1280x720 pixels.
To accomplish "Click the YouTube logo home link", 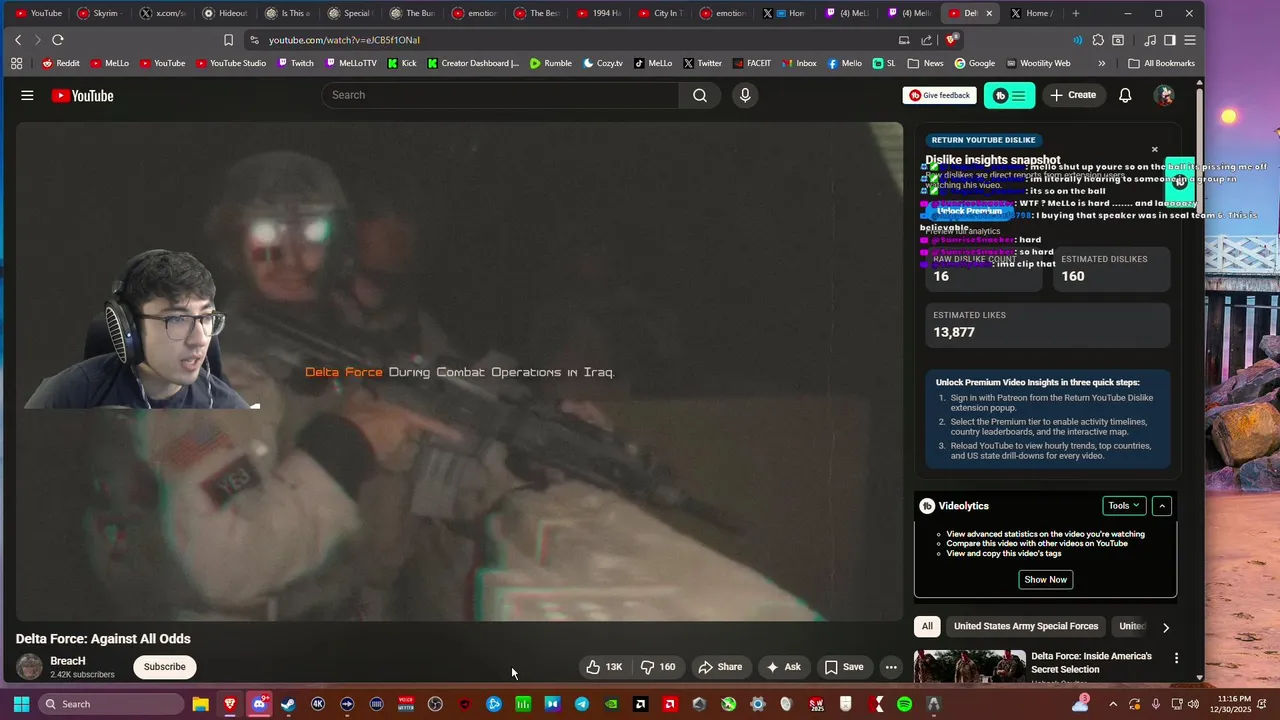I will pos(82,96).
